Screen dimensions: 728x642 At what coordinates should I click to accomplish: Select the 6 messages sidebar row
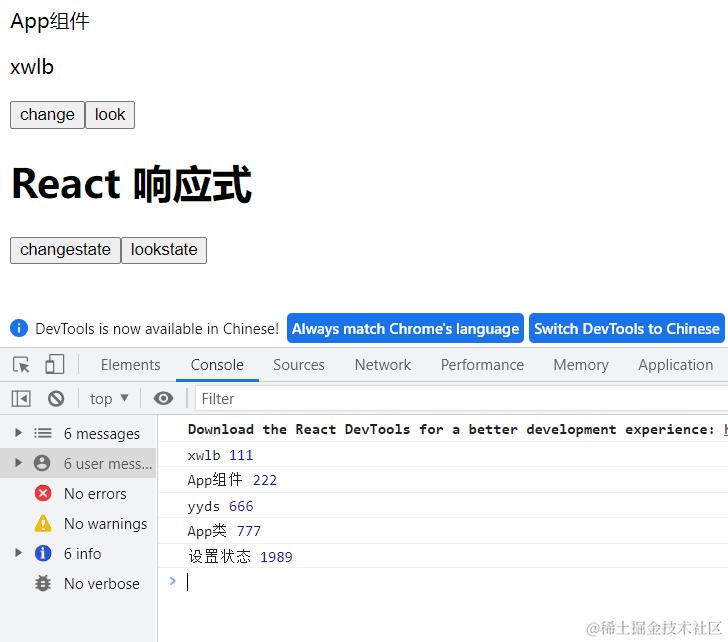click(x=78, y=433)
